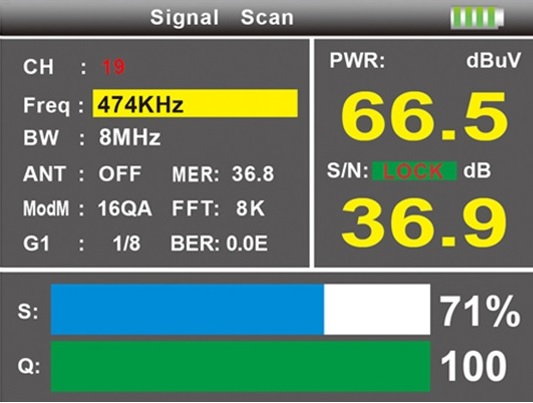Screen dimensions: 533x403
Task: Click the 71% strength percentage
Action: (480, 311)
